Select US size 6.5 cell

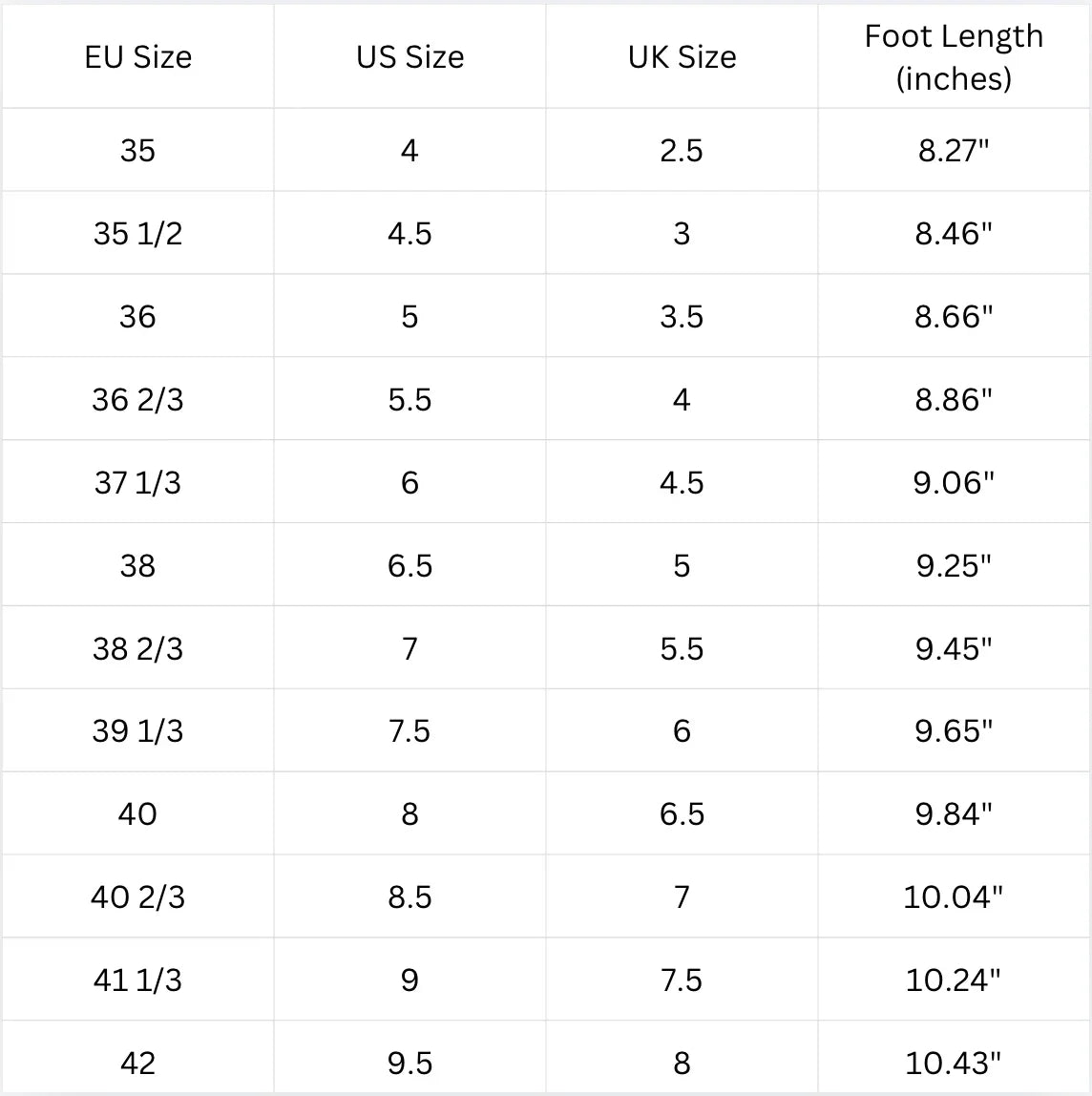[409, 565]
